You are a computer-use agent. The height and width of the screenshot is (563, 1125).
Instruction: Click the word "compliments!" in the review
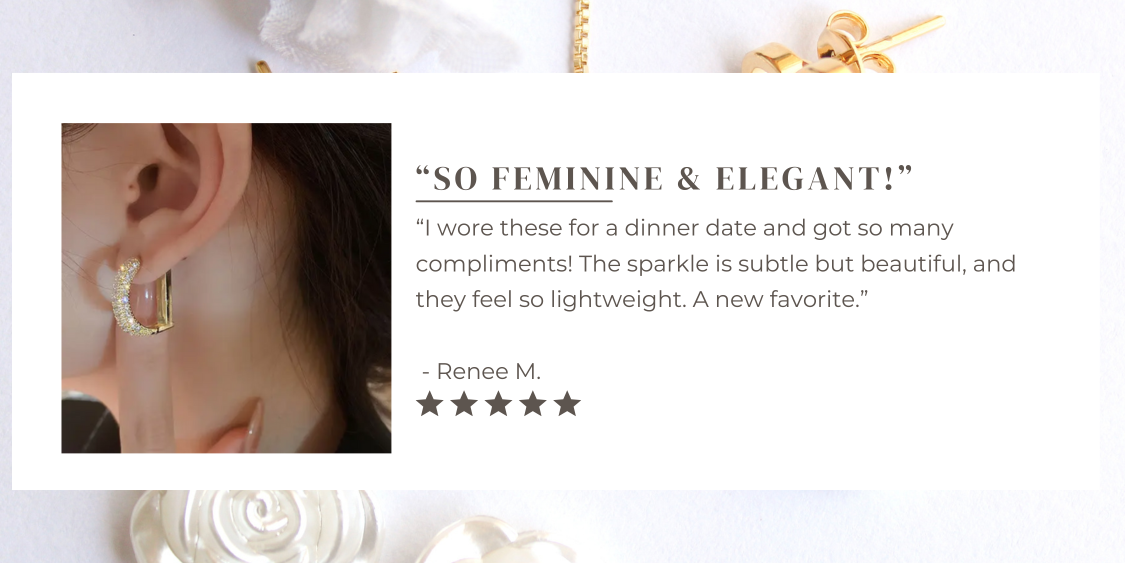[x=494, y=265]
